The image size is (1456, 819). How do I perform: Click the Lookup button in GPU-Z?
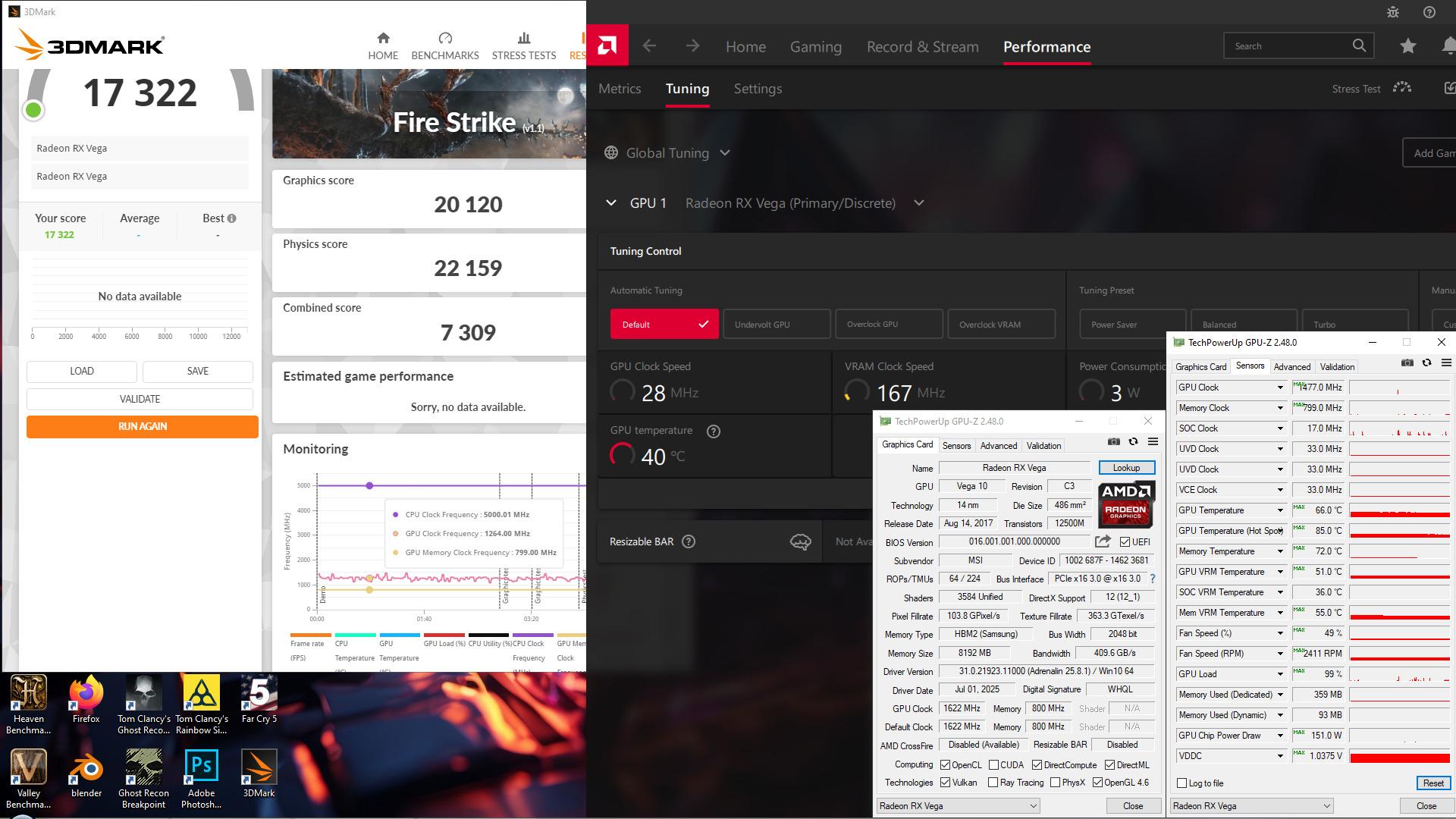coord(1126,468)
